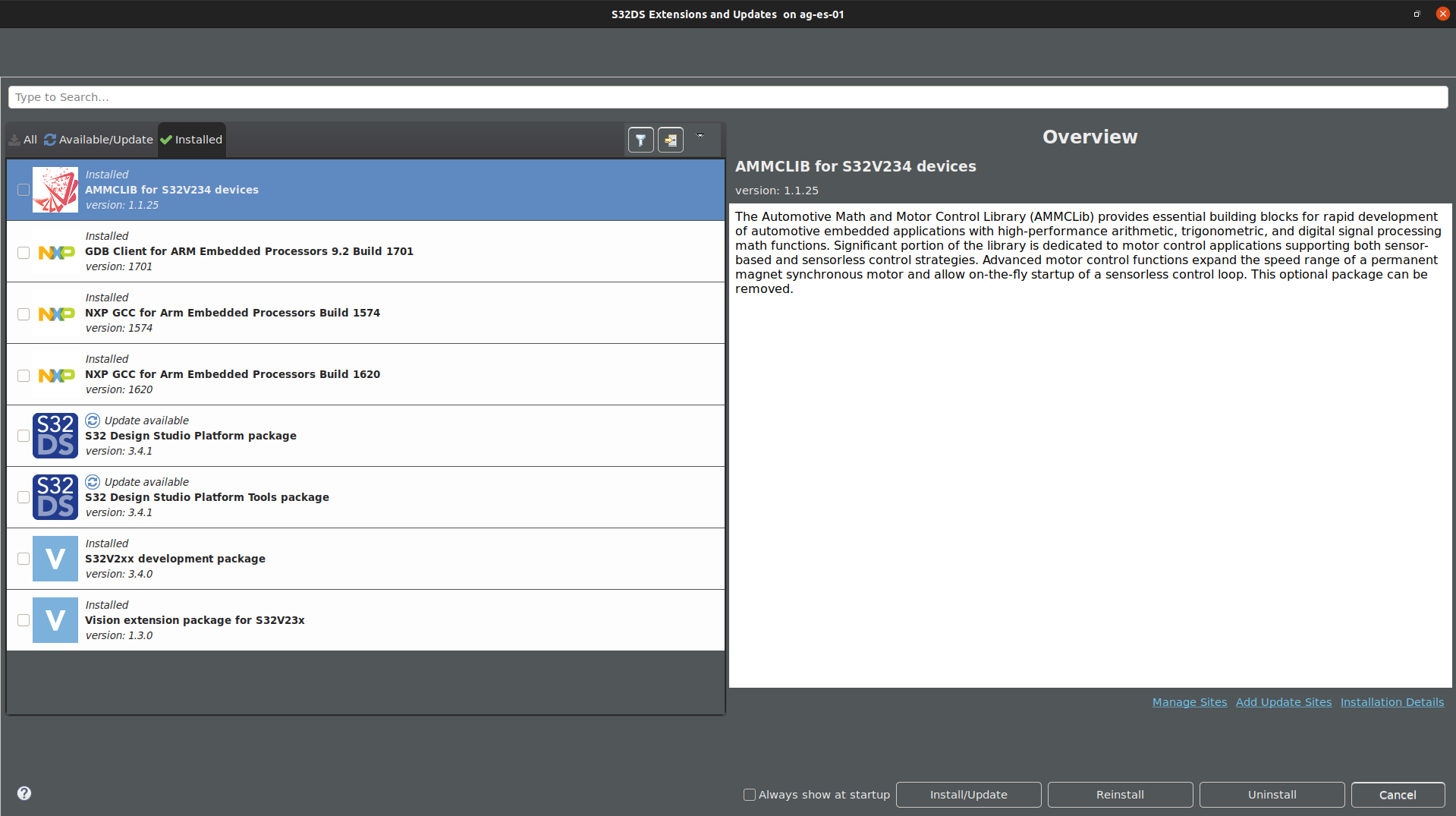The width and height of the screenshot is (1456, 816).
Task: Check S32V2xx development package checkbox
Action: (x=24, y=559)
